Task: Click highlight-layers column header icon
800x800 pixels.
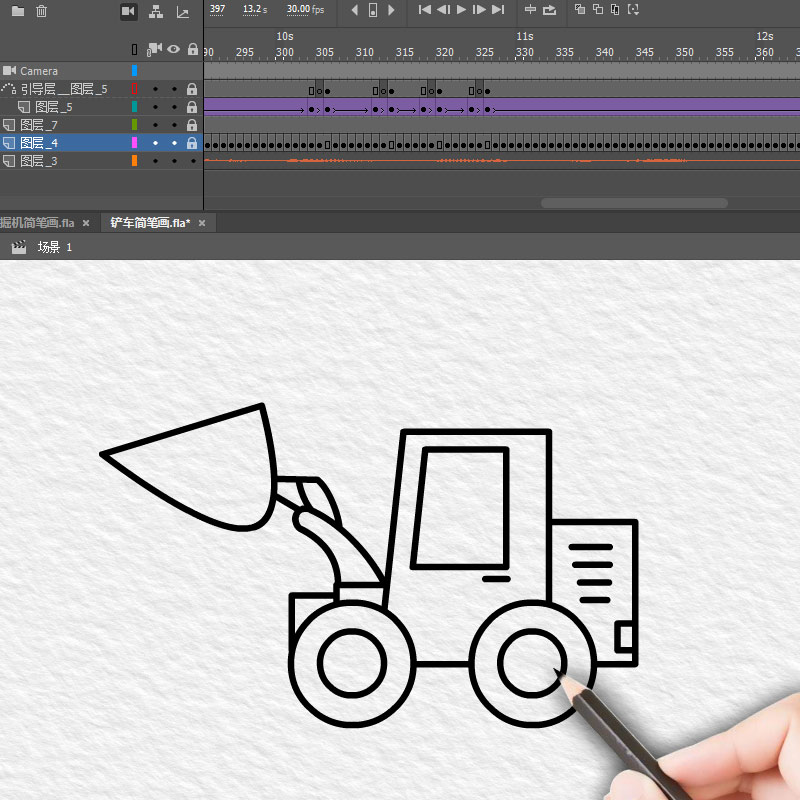Action: (x=134, y=49)
